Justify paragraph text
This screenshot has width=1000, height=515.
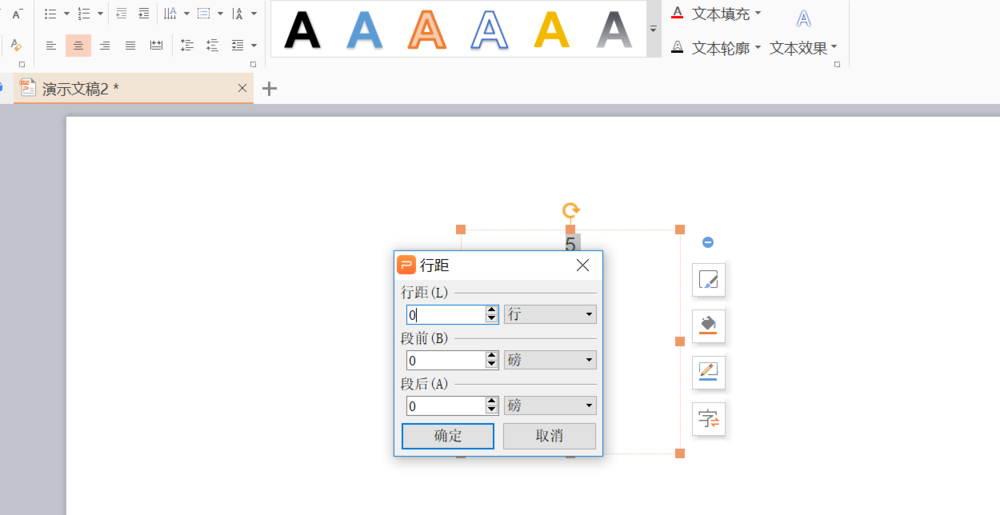click(x=130, y=45)
